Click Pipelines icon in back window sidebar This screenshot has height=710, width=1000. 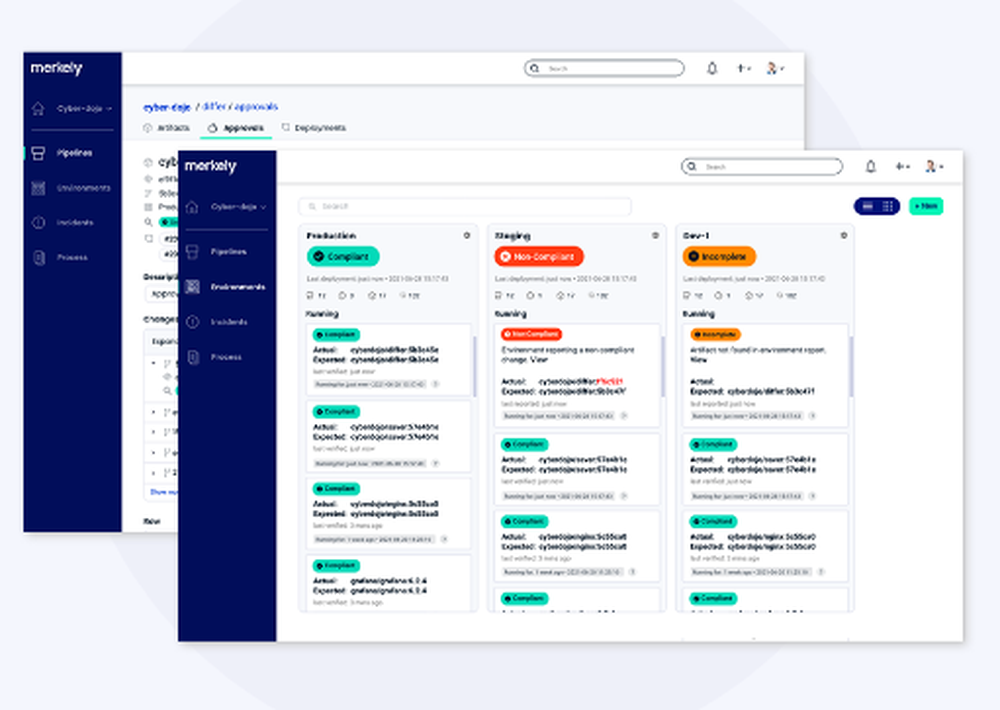point(38,153)
